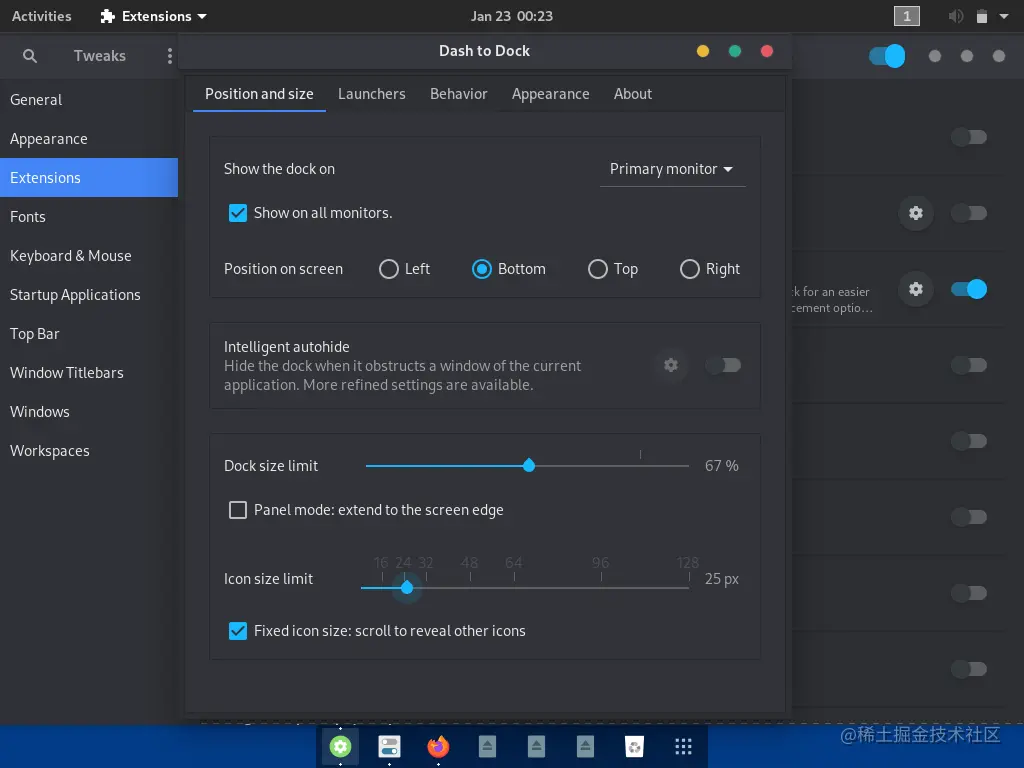
Task: Show Applications grid from dock
Action: click(683, 746)
